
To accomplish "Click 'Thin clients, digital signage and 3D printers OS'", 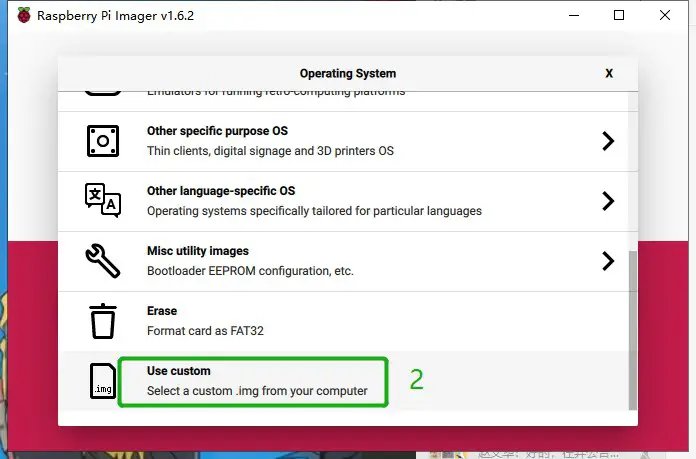I will pos(270,151).
